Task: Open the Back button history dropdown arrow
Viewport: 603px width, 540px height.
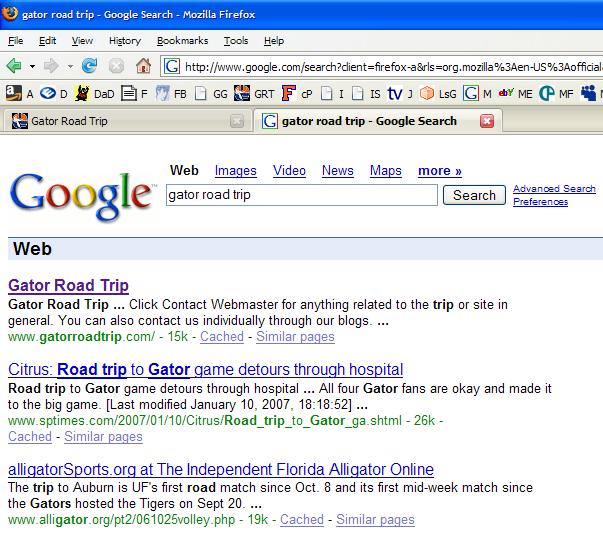Action: click(32, 67)
